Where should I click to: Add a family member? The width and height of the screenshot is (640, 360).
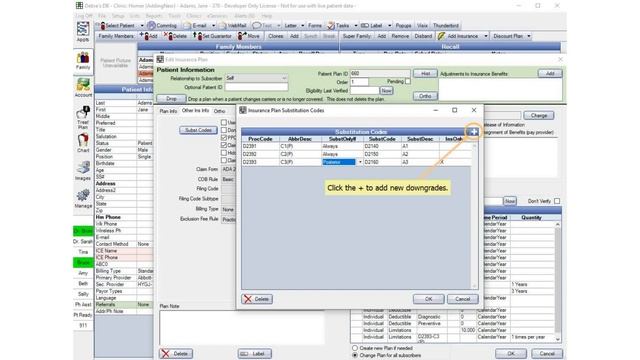[x=149, y=36]
